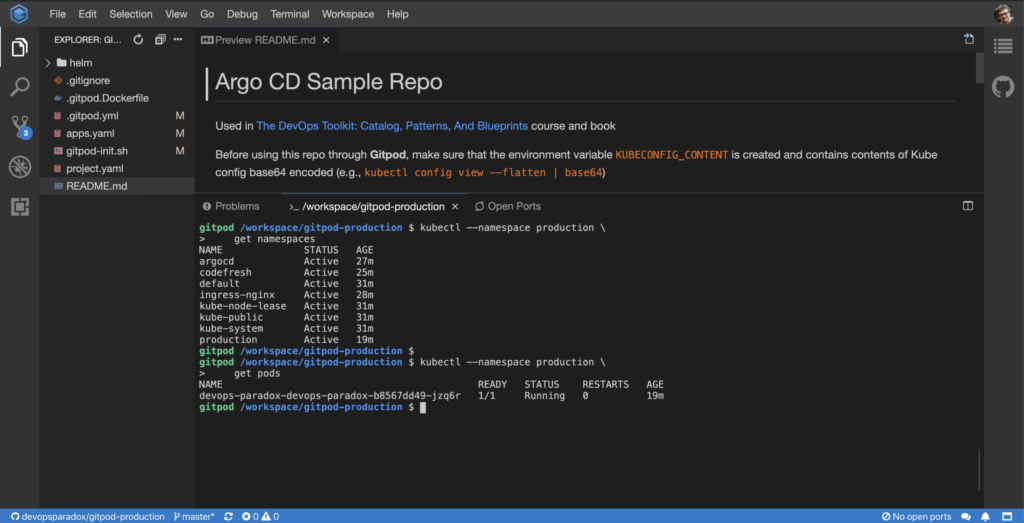Synchronize changes icon in status bar
The width and height of the screenshot is (1024, 523).
coord(228,516)
